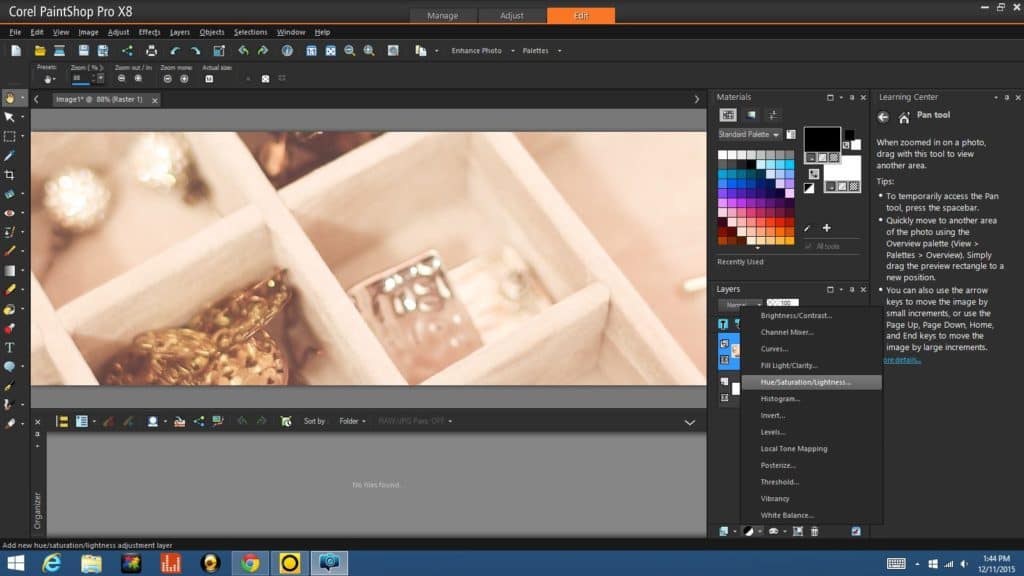Open the Palettes dropdown in the toolbar
This screenshot has height=576, width=1024.
[541, 50]
